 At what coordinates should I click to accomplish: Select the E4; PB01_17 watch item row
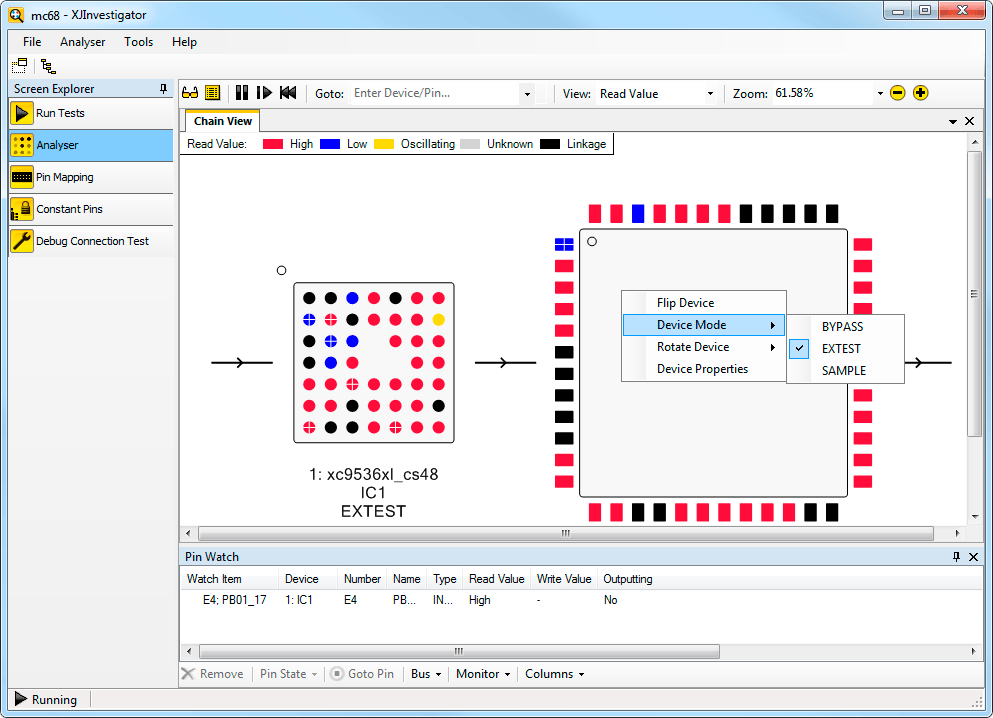click(581, 600)
